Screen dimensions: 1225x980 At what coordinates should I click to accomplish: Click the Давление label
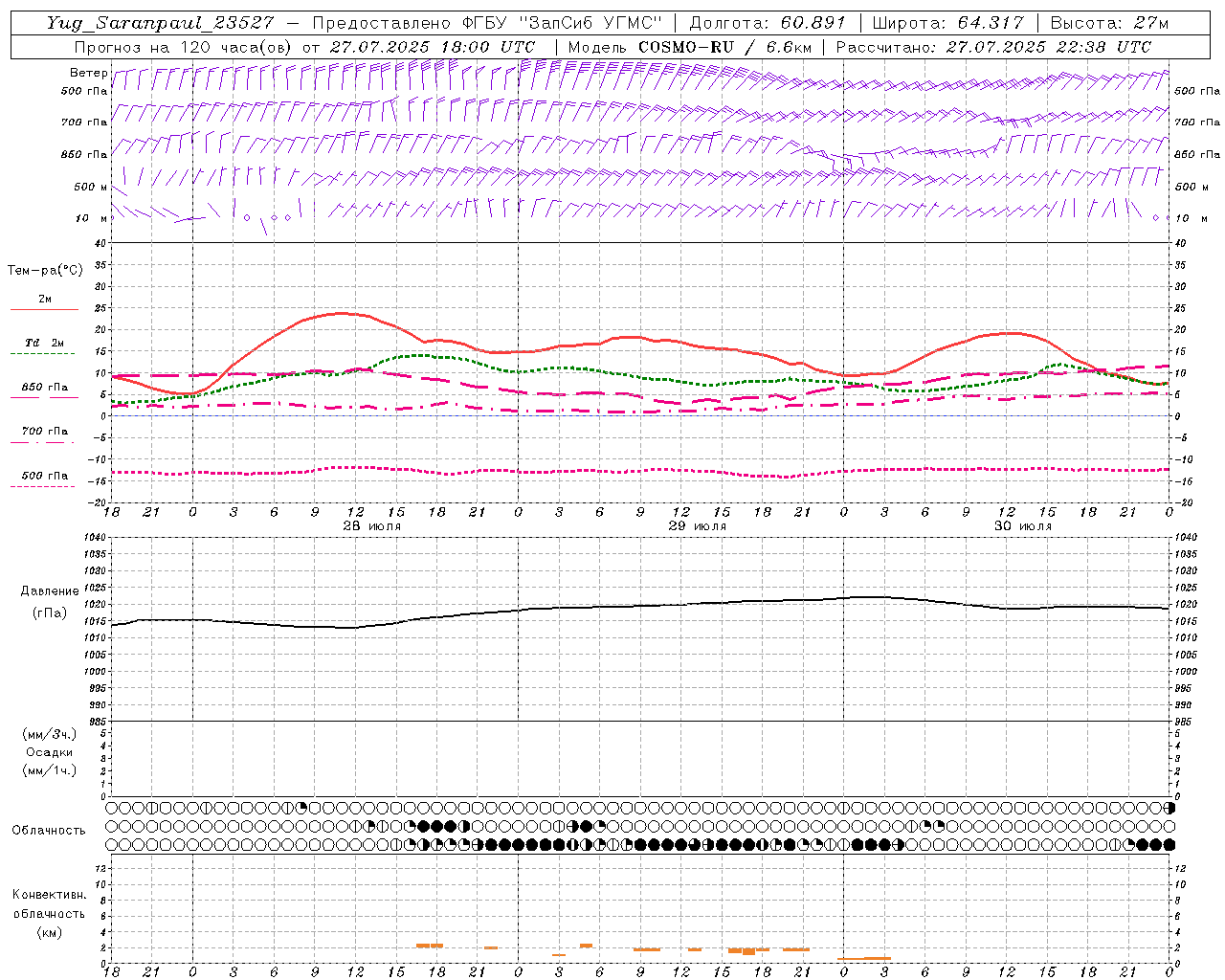coord(50,591)
